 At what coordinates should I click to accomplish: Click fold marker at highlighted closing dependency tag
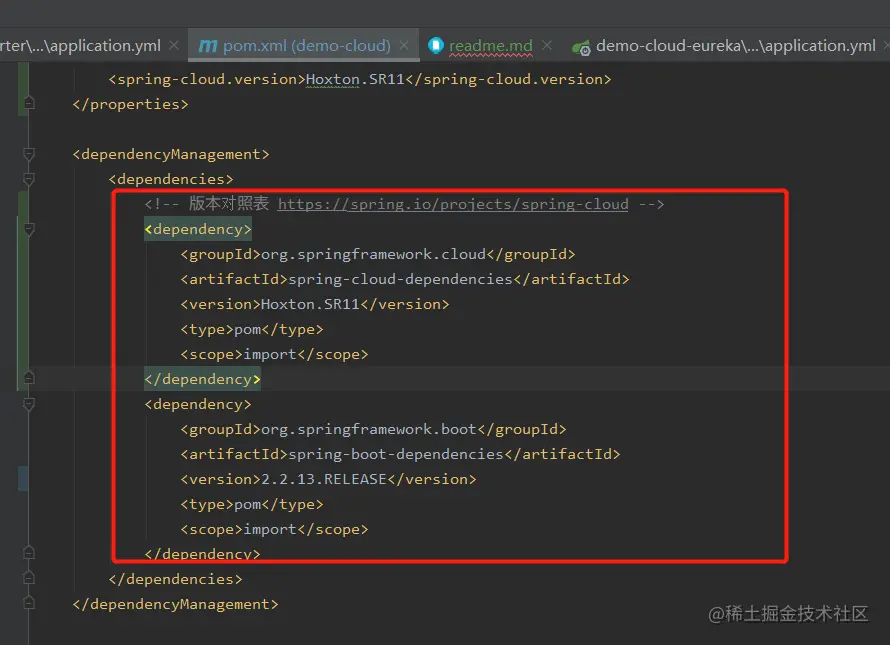coord(29,378)
